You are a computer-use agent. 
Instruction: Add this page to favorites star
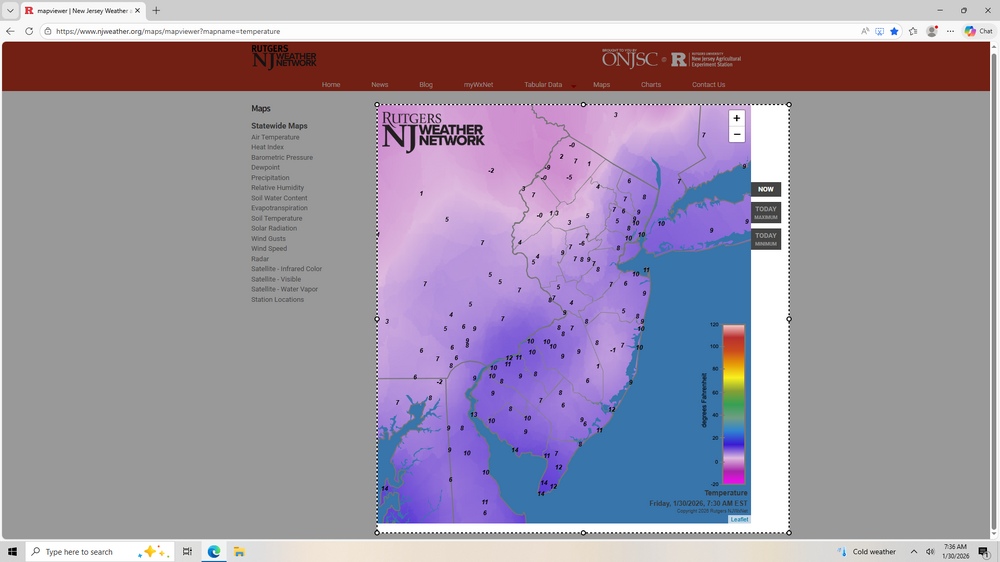click(894, 31)
